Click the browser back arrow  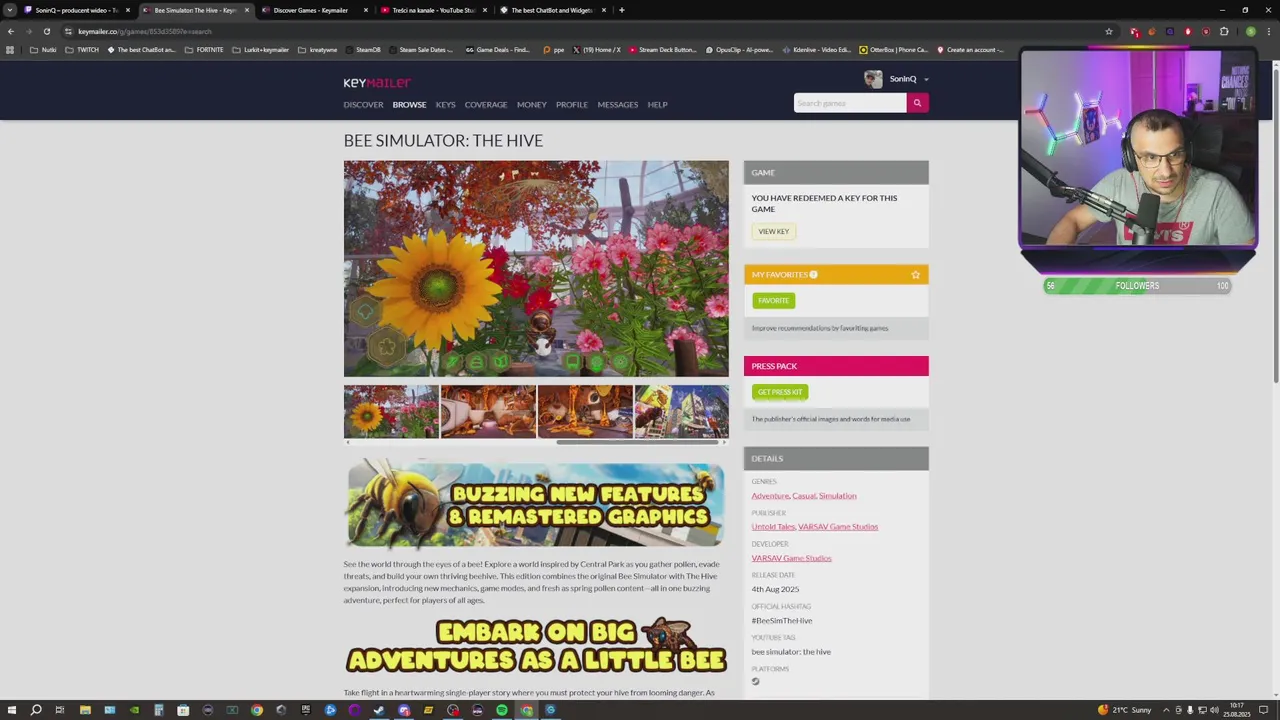tap(11, 31)
